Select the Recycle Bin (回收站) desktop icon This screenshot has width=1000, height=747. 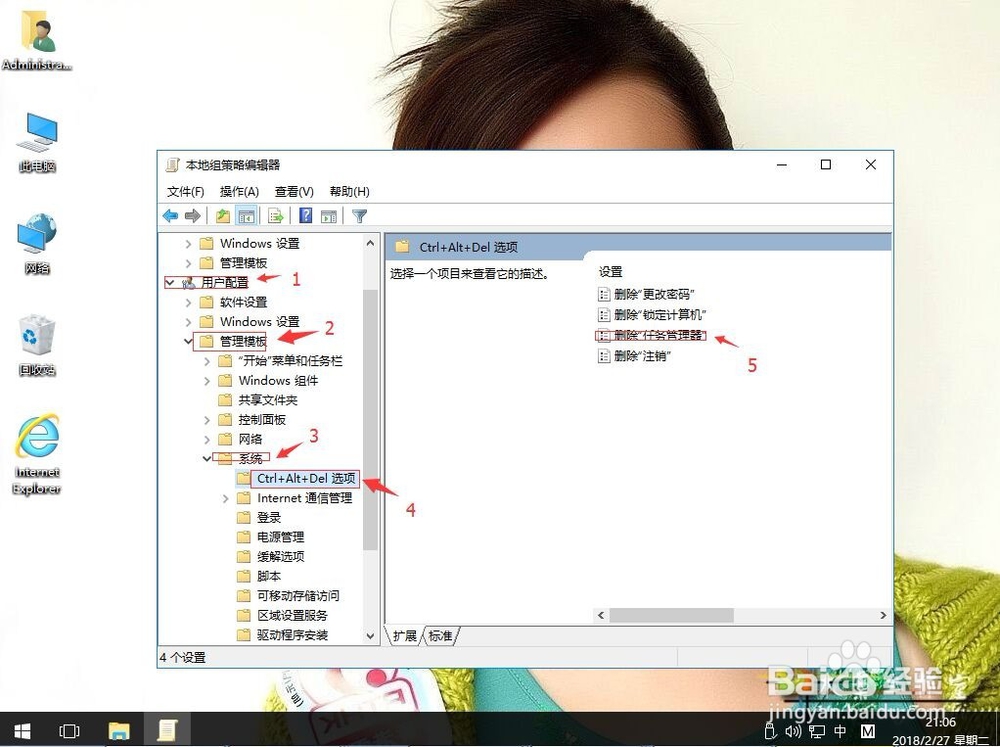point(37,345)
